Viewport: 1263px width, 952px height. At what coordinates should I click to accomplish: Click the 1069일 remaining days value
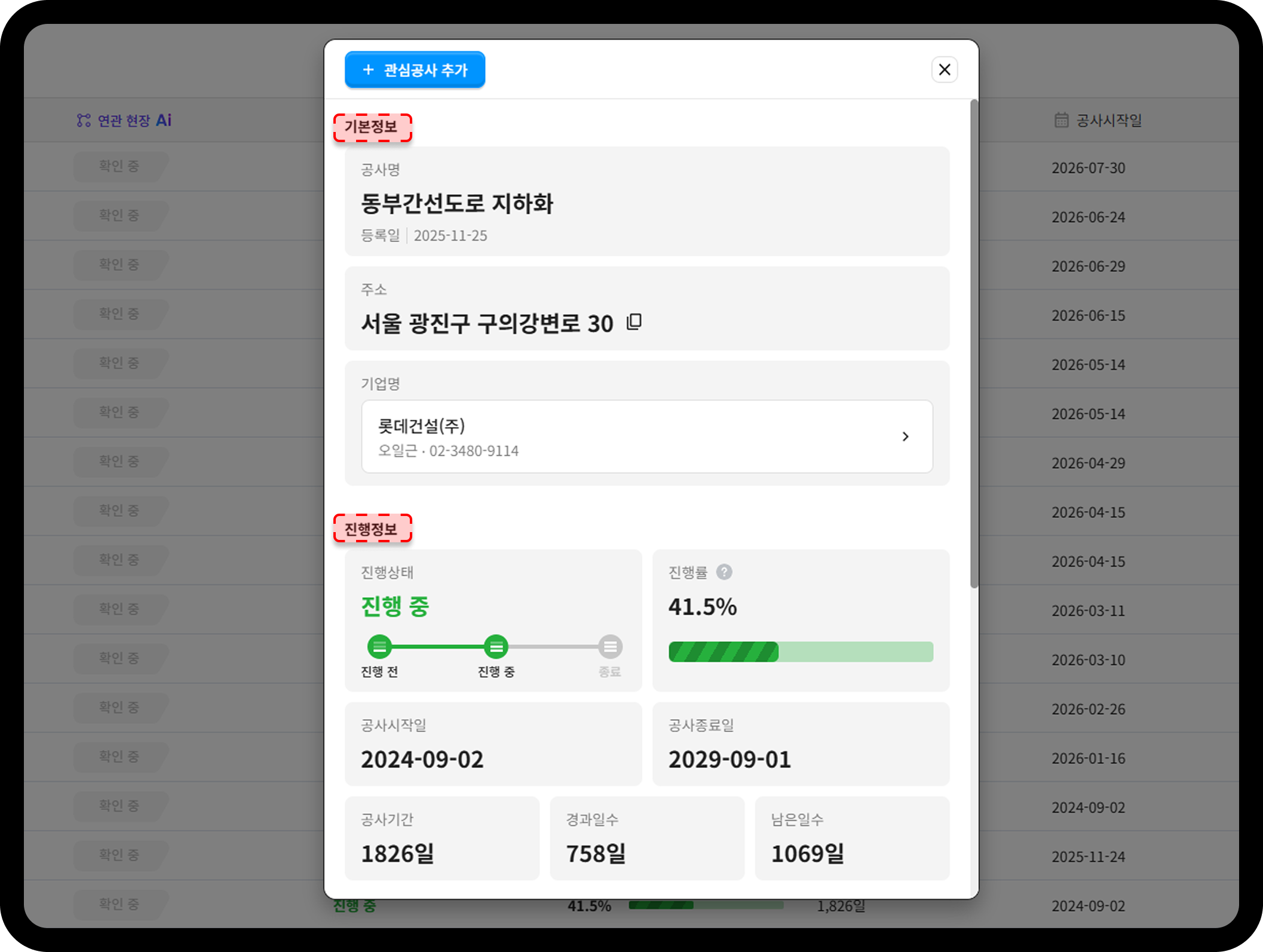807,854
